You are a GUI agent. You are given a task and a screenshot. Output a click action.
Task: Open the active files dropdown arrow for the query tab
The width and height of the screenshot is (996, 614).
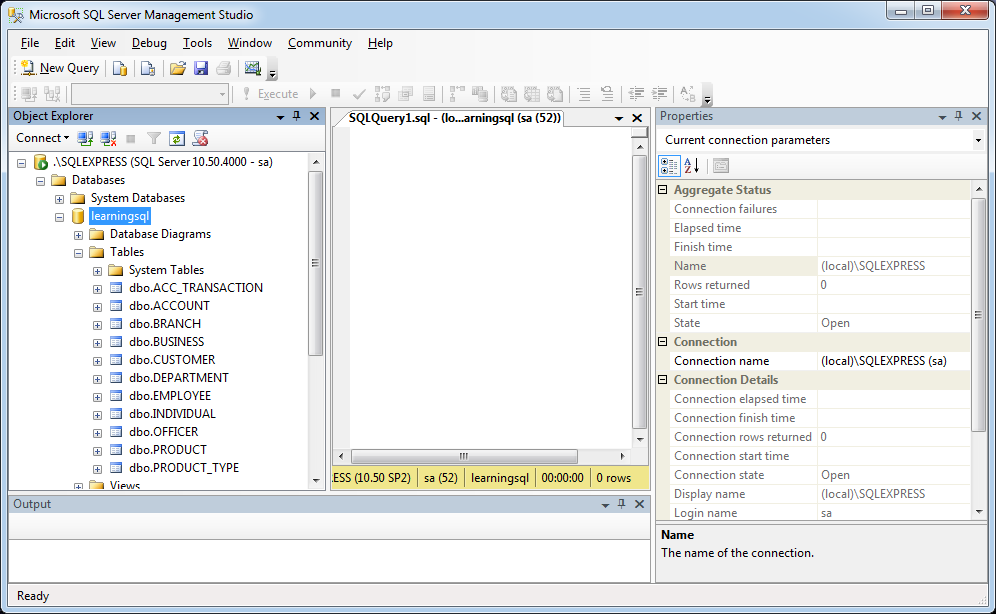click(x=619, y=119)
